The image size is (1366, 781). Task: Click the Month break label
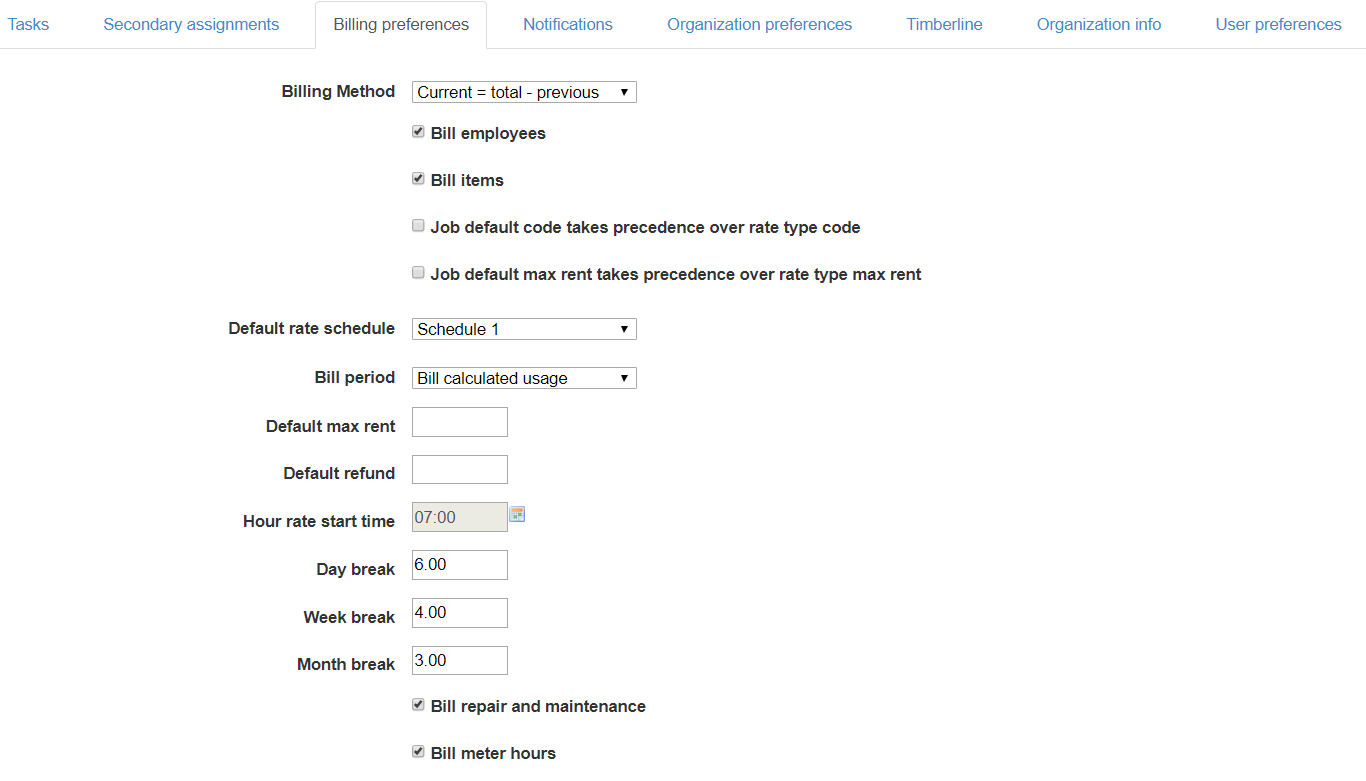pyautogui.click(x=346, y=664)
